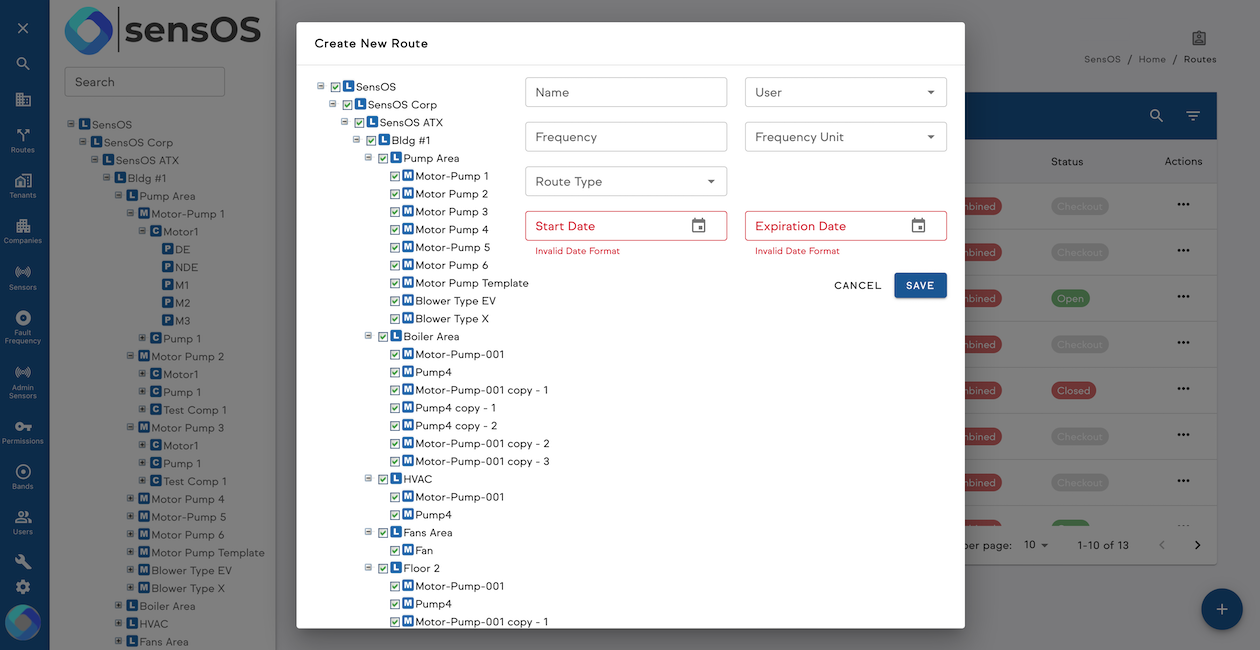The width and height of the screenshot is (1260, 650).
Task: Open Expiration Date calendar picker
Action: pos(919,226)
